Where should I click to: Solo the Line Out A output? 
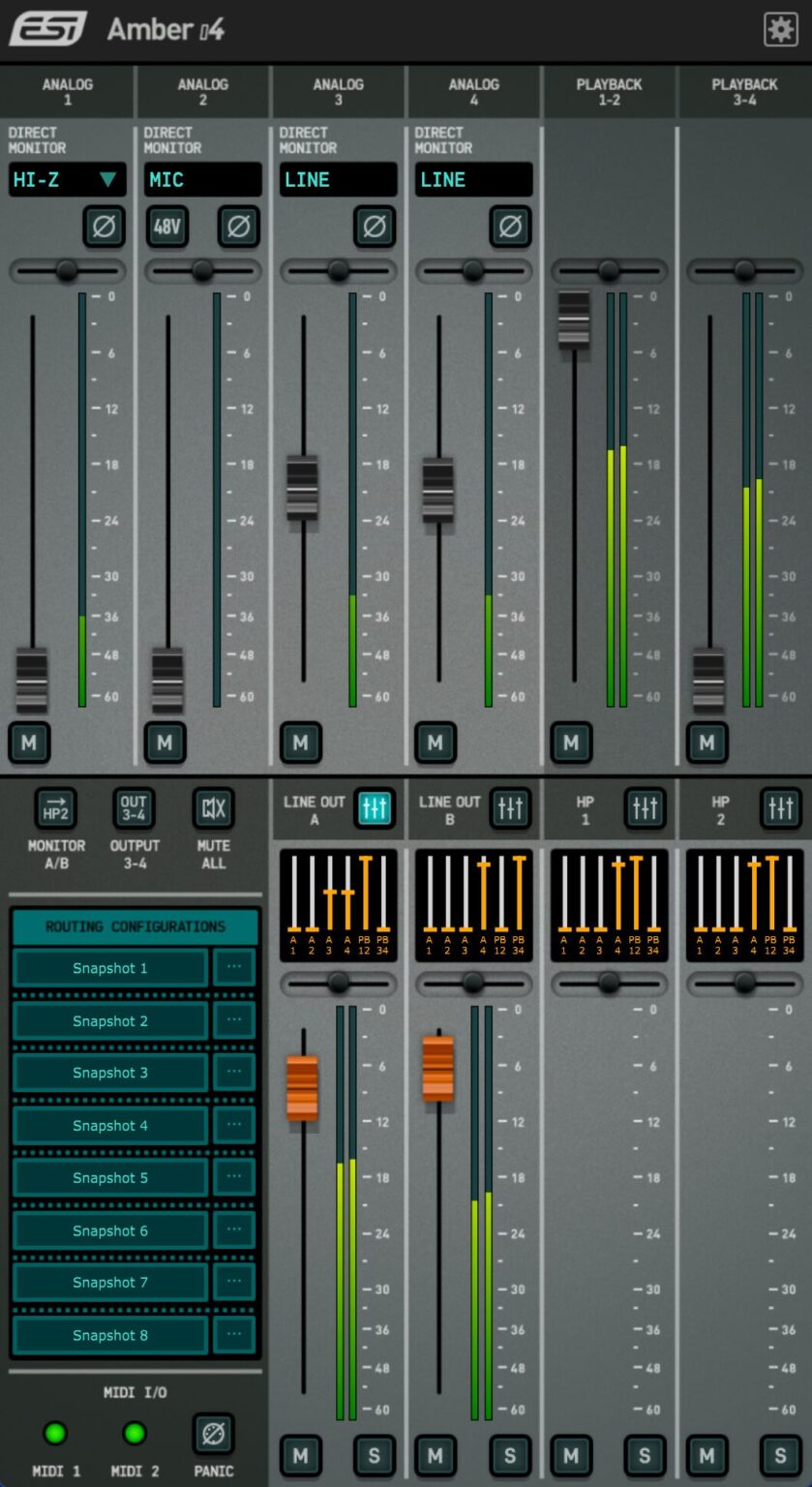374,1455
